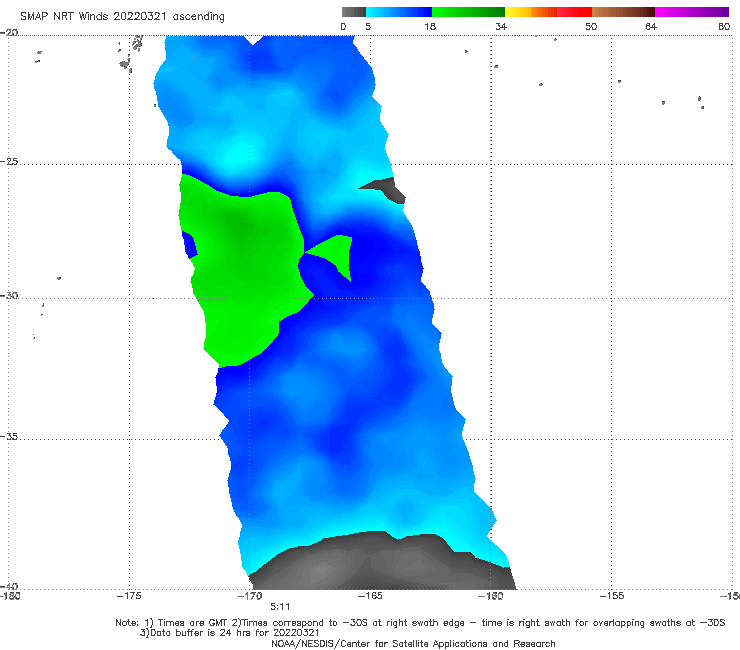Click the latitude axis label "-25"
The width and height of the screenshot is (740, 650).
coord(9,162)
